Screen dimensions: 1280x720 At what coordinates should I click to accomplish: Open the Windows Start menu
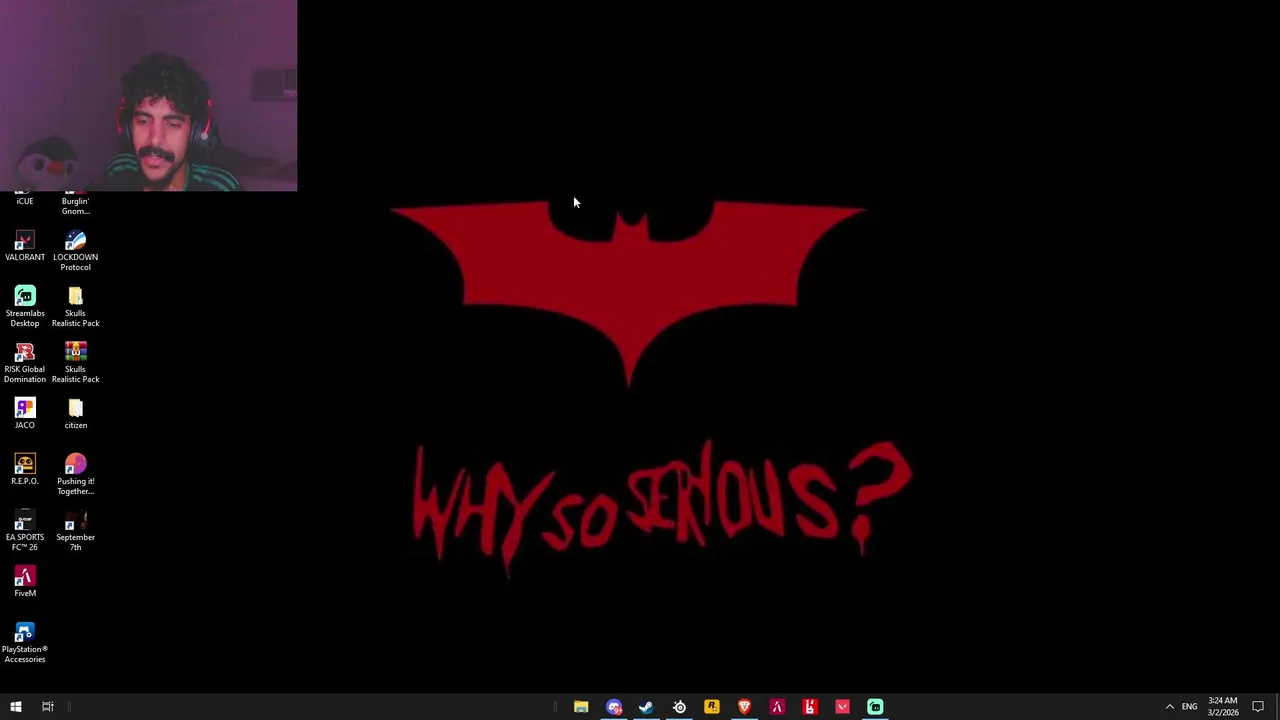tap(16, 707)
